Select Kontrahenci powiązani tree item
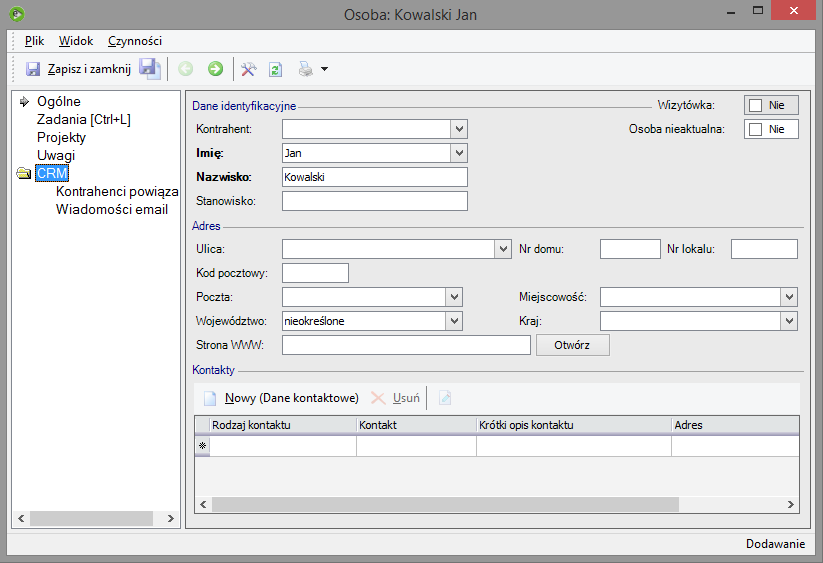Image resolution: width=823 pixels, height=563 pixels. (117, 192)
